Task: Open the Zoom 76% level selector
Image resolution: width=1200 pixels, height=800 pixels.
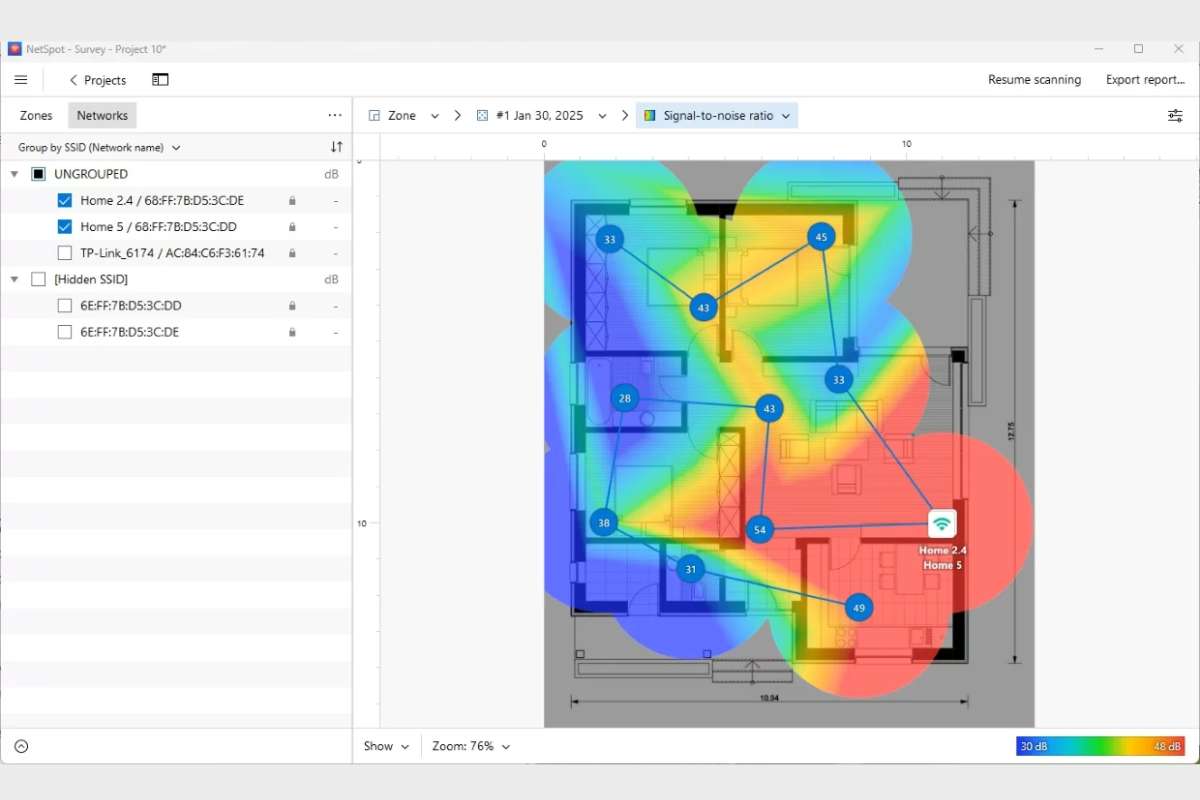Action: click(471, 746)
